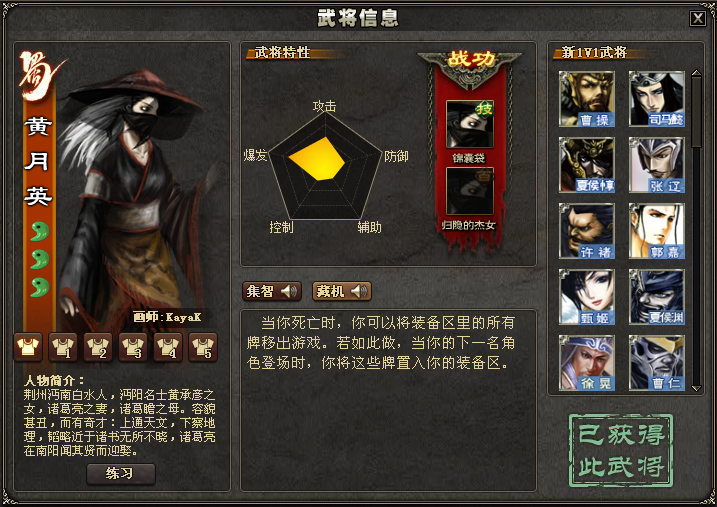Select skin shirt number 1

pos(63,347)
